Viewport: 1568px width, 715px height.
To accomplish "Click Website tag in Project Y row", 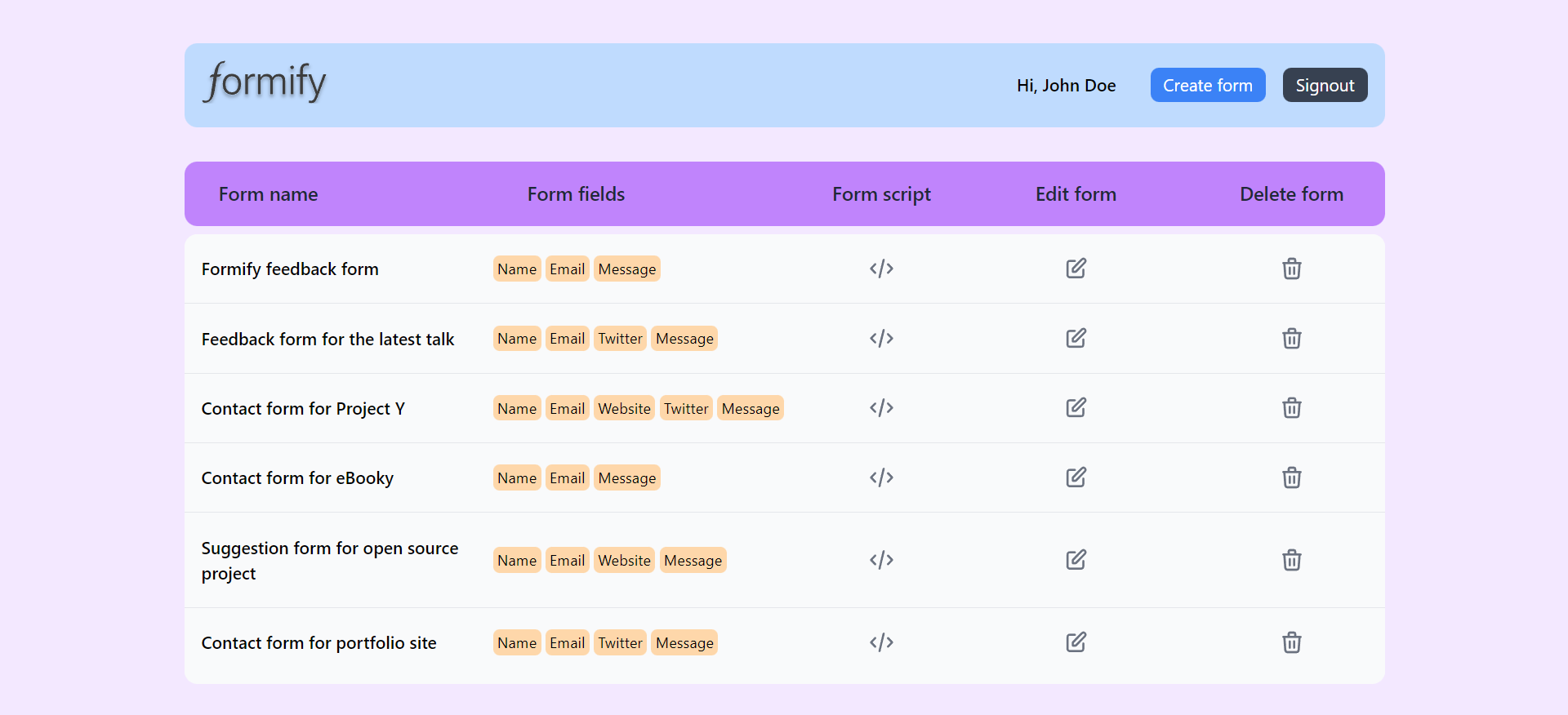I will (624, 408).
